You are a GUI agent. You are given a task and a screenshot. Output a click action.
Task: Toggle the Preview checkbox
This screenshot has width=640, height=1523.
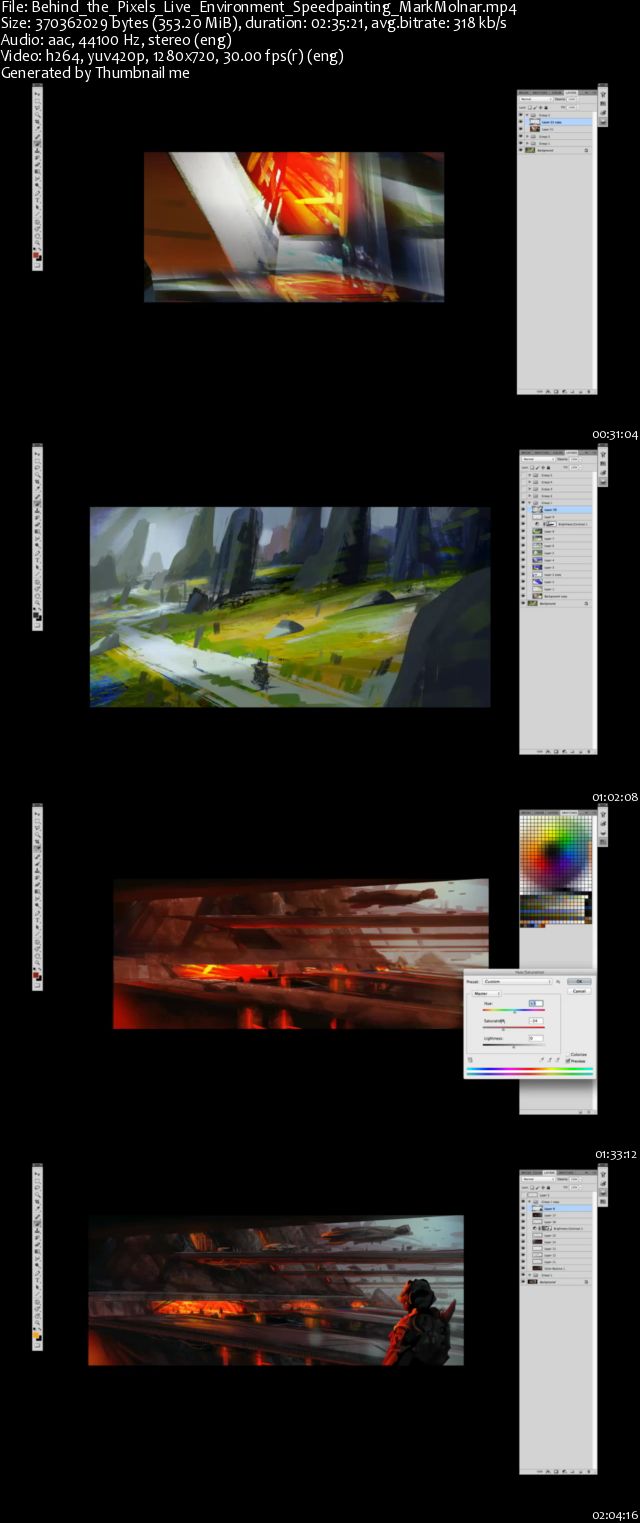click(568, 1061)
